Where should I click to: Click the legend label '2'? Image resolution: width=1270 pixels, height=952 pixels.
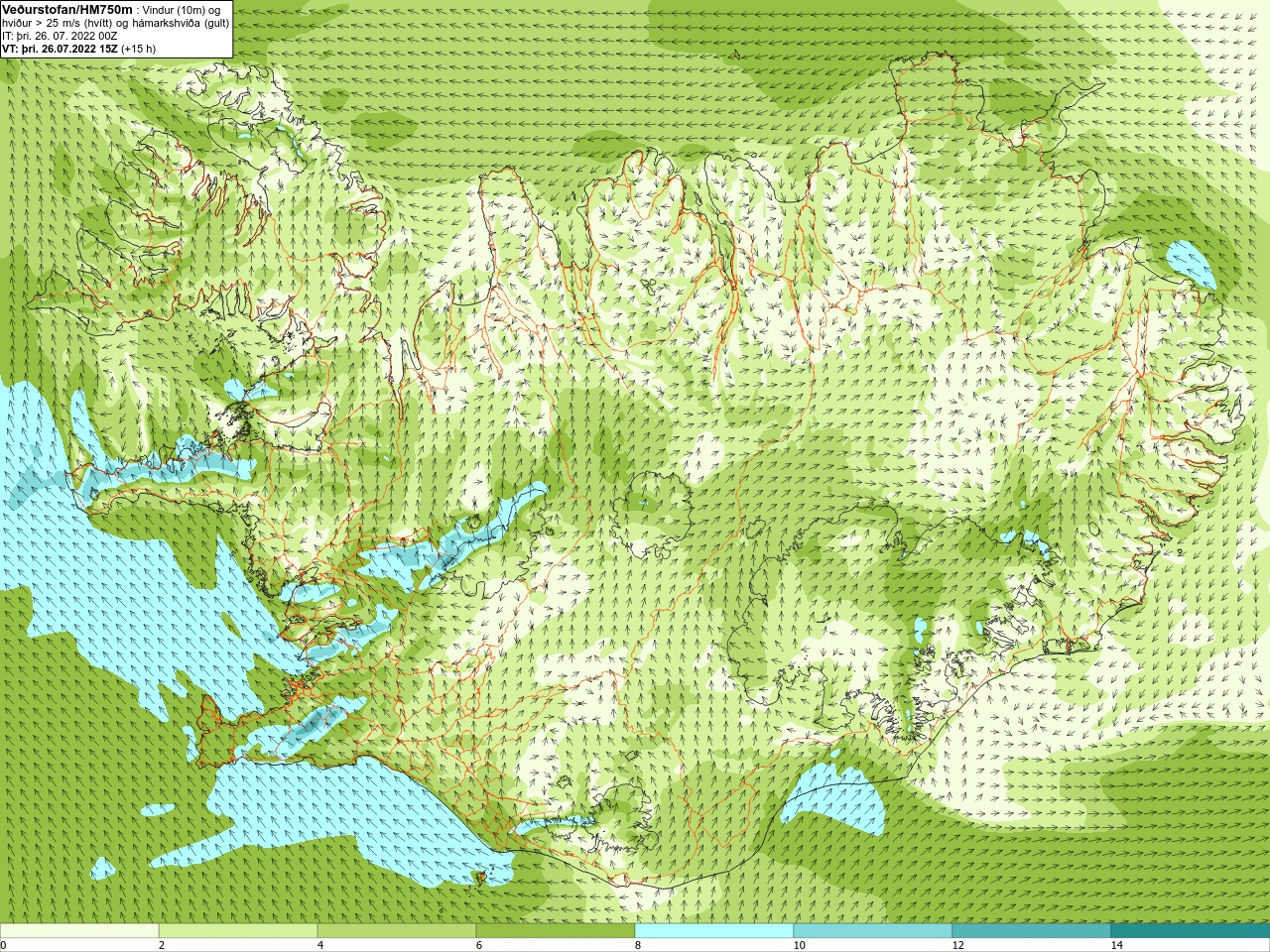(162, 945)
